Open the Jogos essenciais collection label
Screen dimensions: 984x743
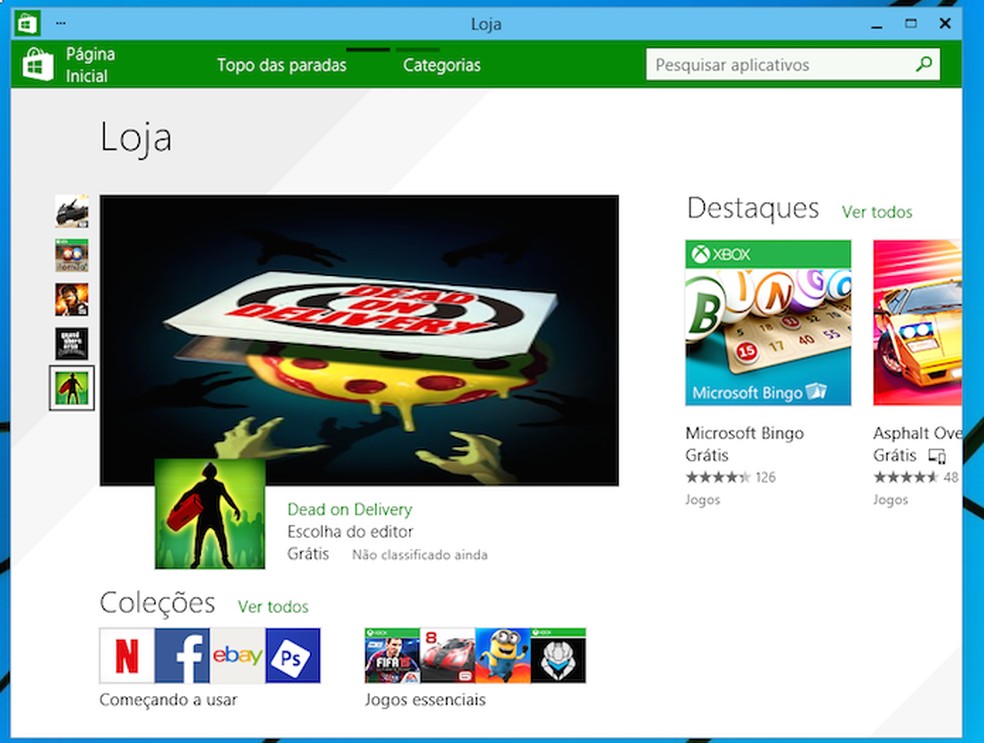(x=425, y=700)
